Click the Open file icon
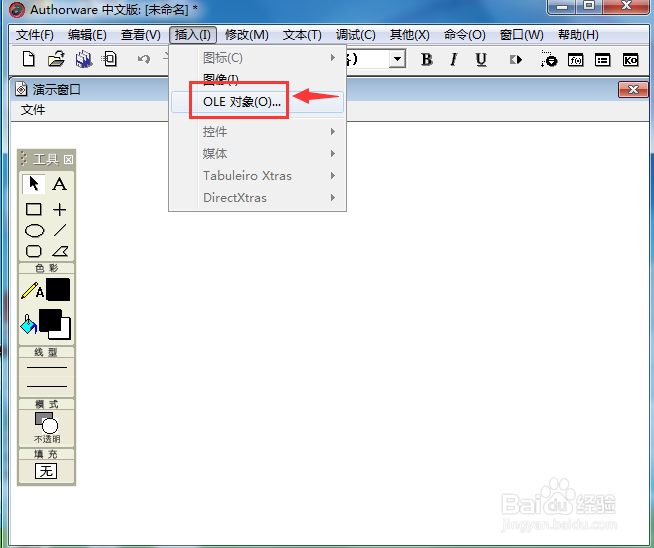 (x=56, y=59)
